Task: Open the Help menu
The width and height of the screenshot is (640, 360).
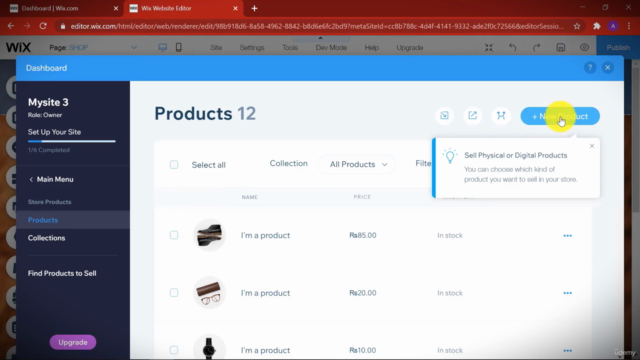Action: (x=371, y=48)
